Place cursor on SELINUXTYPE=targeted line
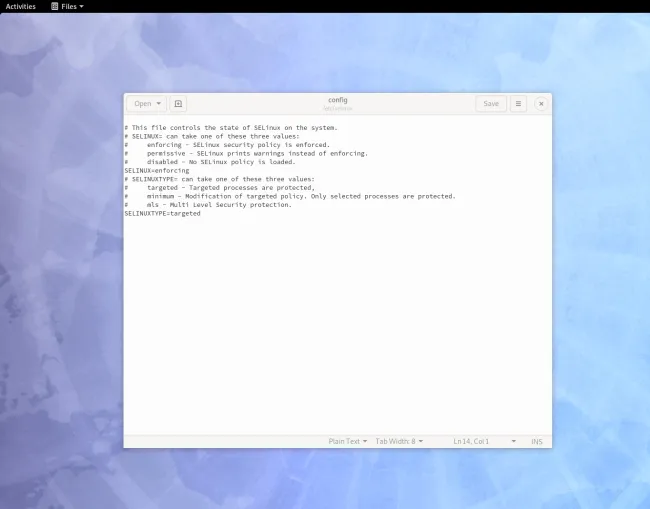This screenshot has width=650, height=509. [x=162, y=213]
